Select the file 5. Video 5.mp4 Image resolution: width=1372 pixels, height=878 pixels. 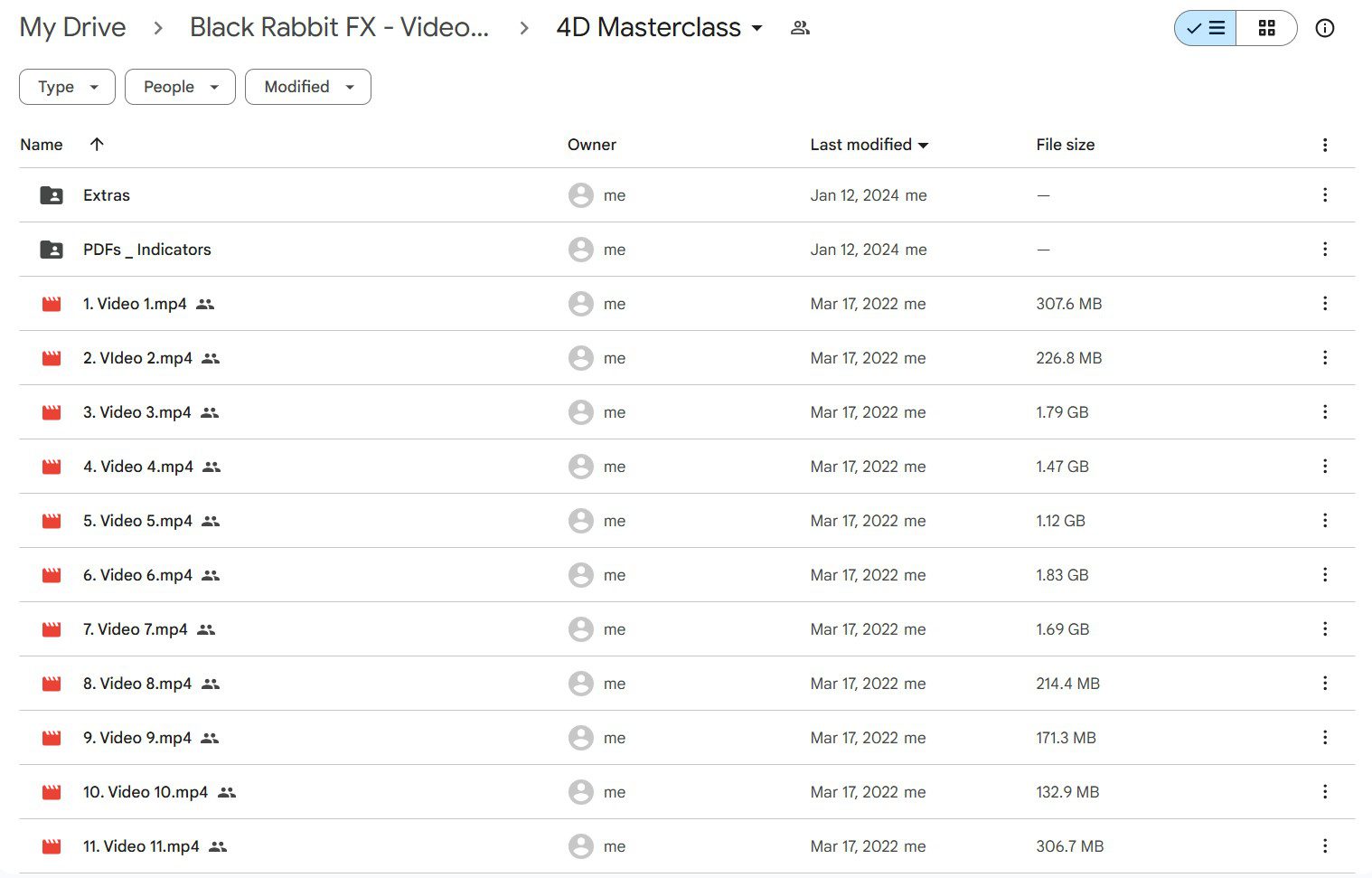point(137,521)
